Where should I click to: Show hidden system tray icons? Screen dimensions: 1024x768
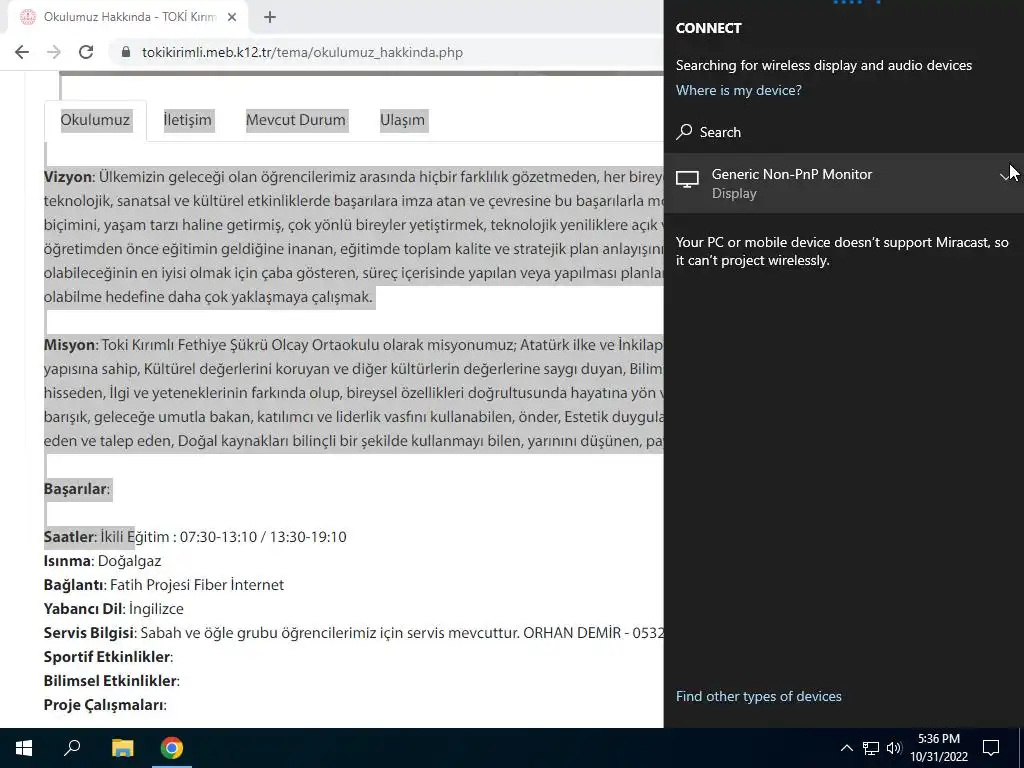click(x=846, y=748)
